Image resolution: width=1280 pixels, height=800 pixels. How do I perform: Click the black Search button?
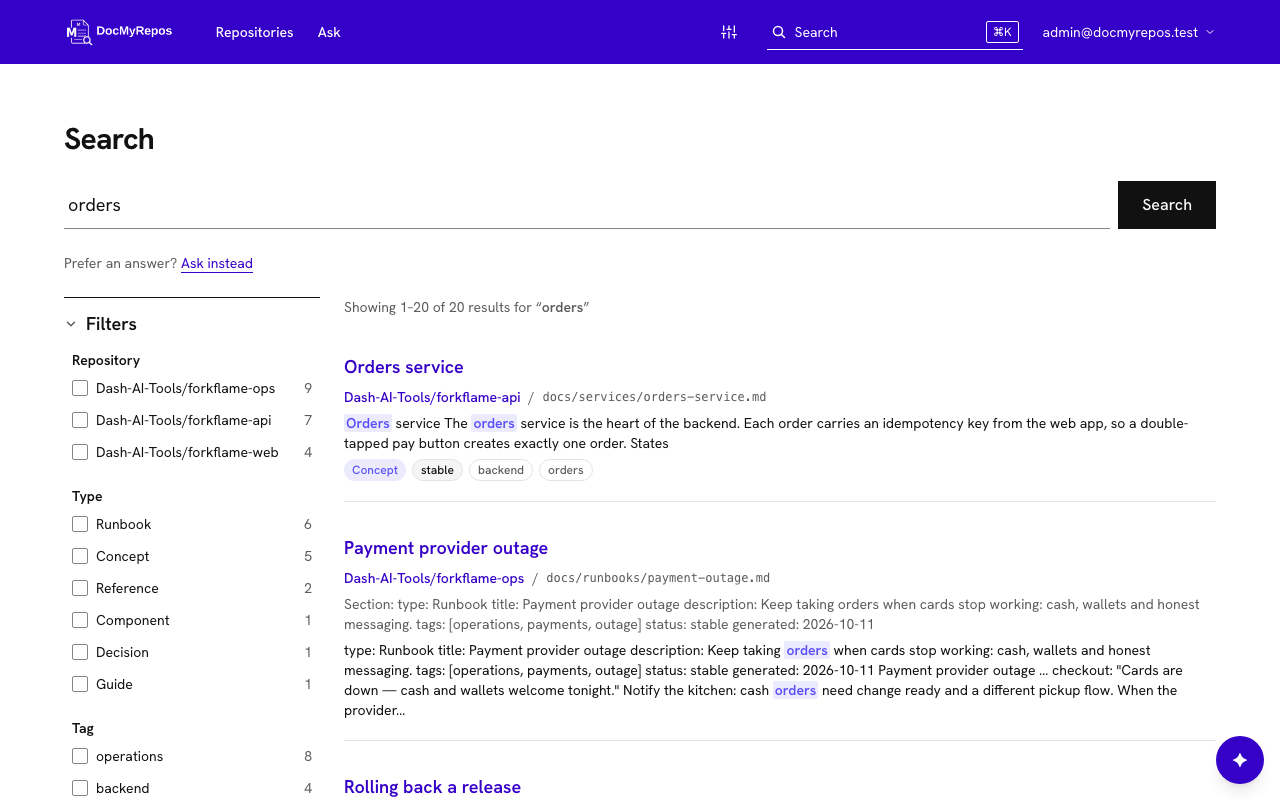pyautogui.click(x=1167, y=205)
